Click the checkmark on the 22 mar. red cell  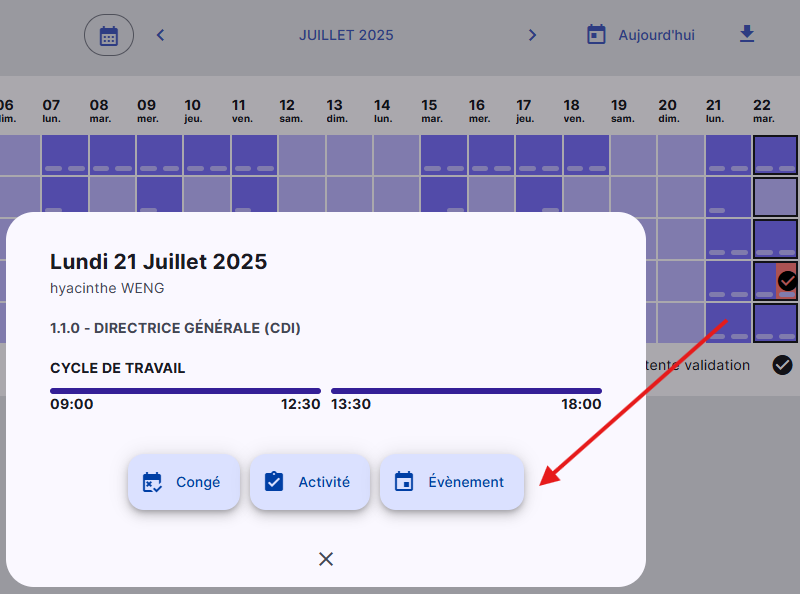[x=787, y=281]
